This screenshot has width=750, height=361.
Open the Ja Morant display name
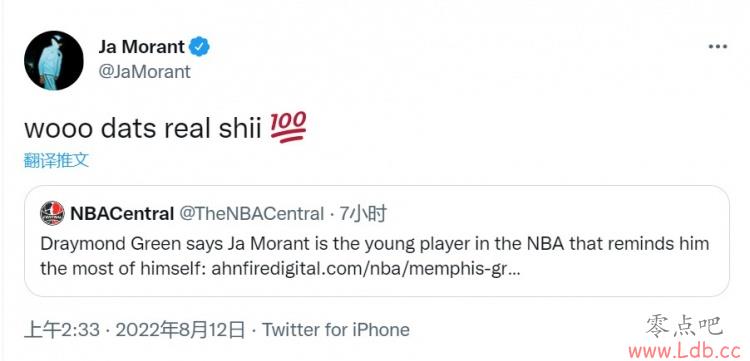(141, 47)
